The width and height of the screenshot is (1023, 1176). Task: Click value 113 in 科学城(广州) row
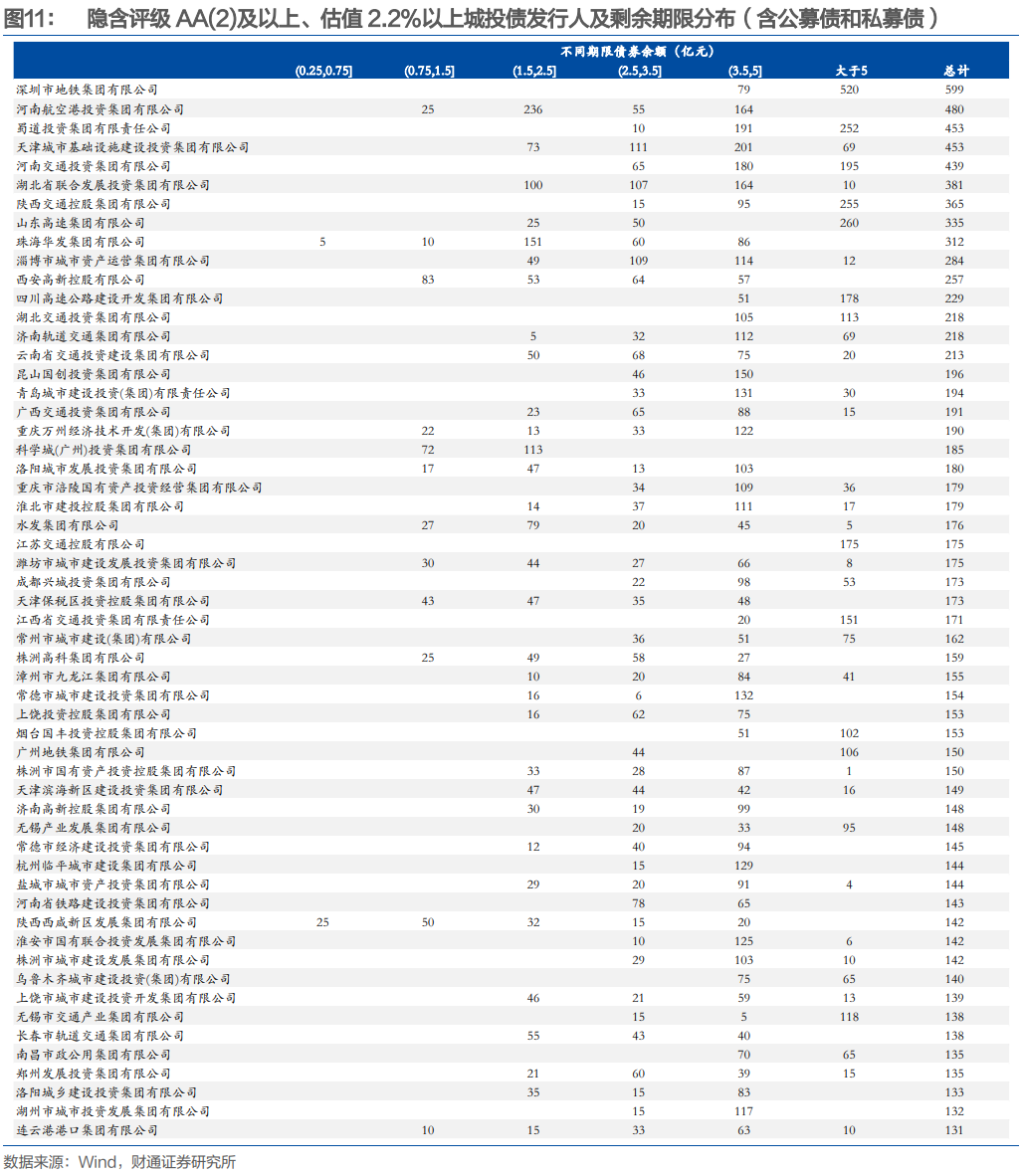coord(533,450)
